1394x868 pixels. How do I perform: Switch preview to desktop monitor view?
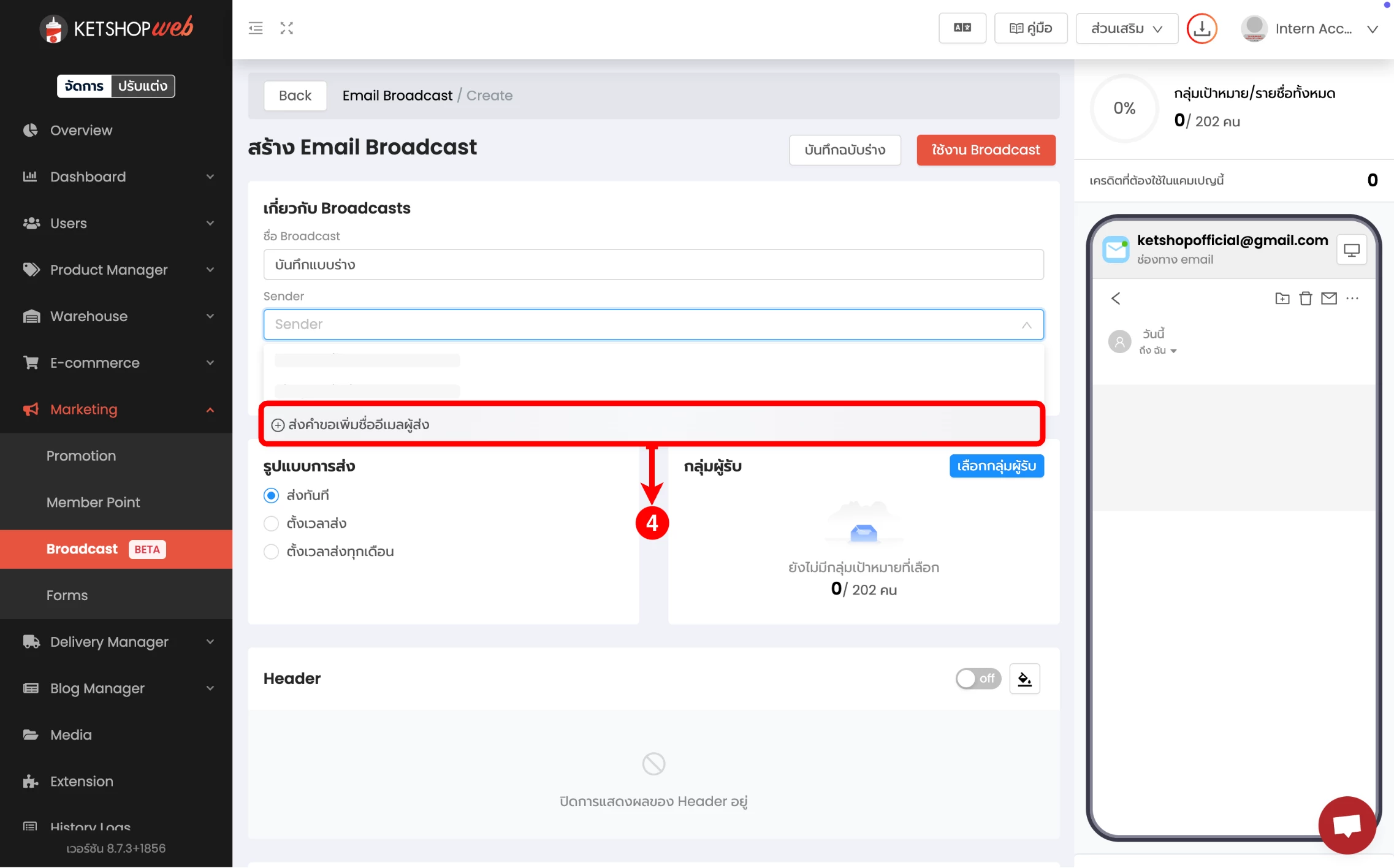[1351, 250]
